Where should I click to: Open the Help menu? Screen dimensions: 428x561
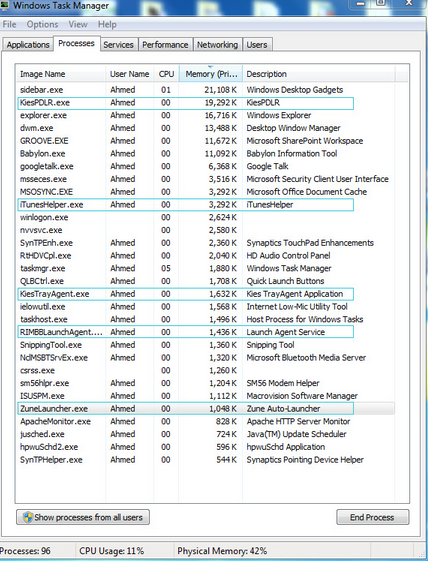point(107,24)
